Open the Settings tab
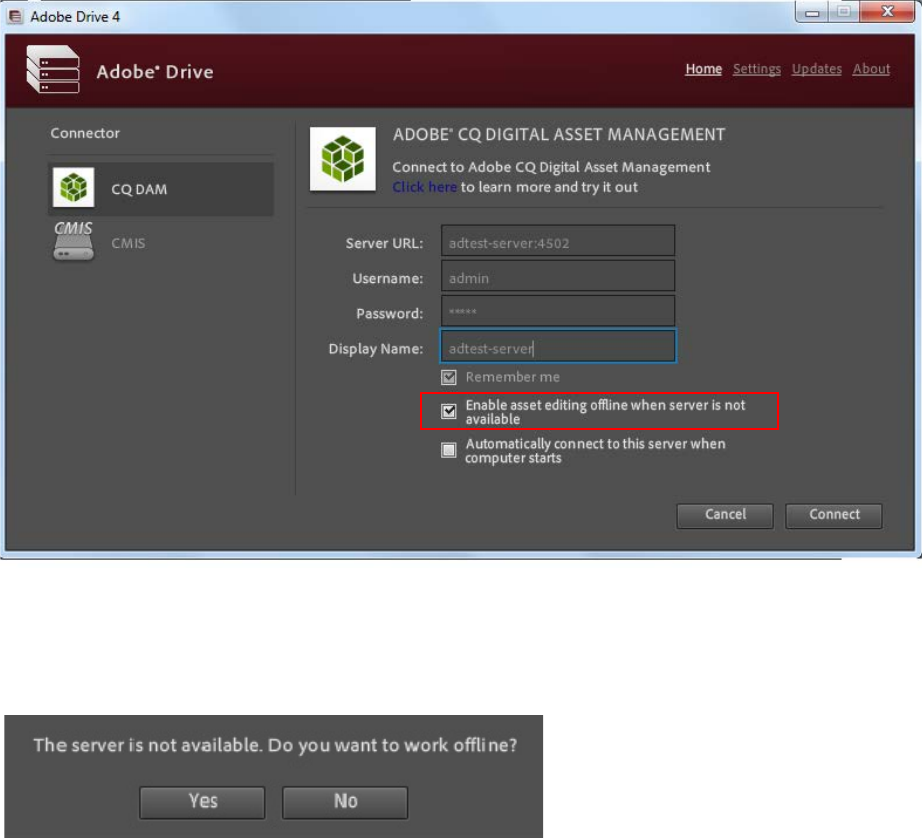922x838 pixels. [x=757, y=69]
